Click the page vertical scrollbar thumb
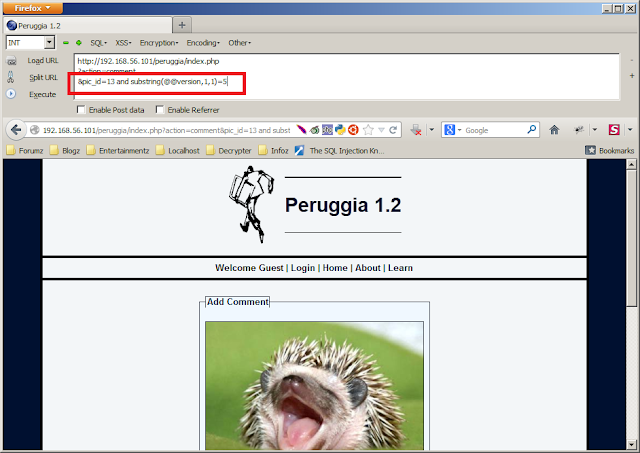Viewport: 640px width, 453px height. pyautogui.click(x=631, y=238)
